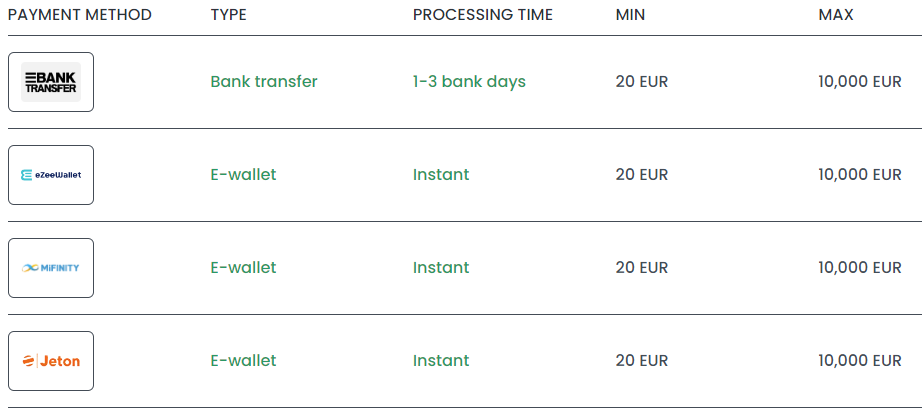Screen dimensions: 922x412
Task: Click '1-3 bank days' processing time
Action: point(469,82)
